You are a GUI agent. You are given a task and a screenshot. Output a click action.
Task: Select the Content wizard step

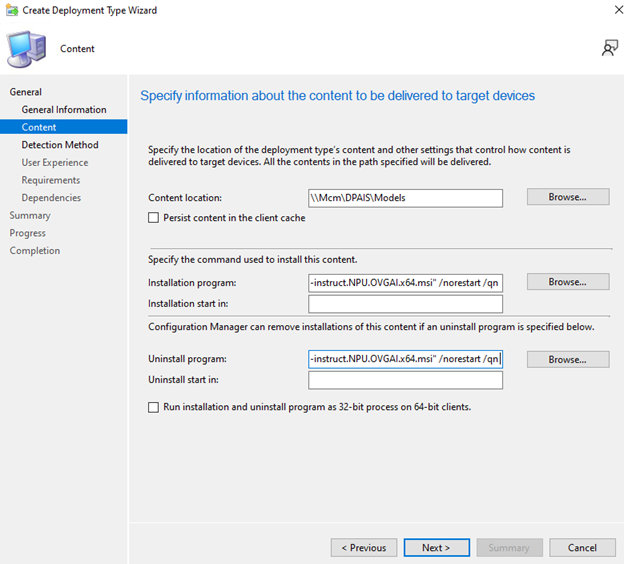pyautogui.click(x=64, y=127)
